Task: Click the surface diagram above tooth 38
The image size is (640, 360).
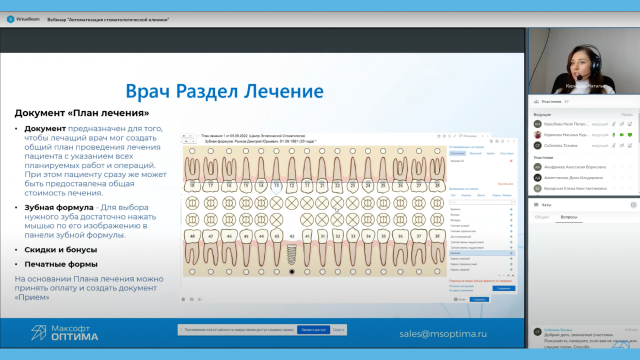Action: coord(437,220)
